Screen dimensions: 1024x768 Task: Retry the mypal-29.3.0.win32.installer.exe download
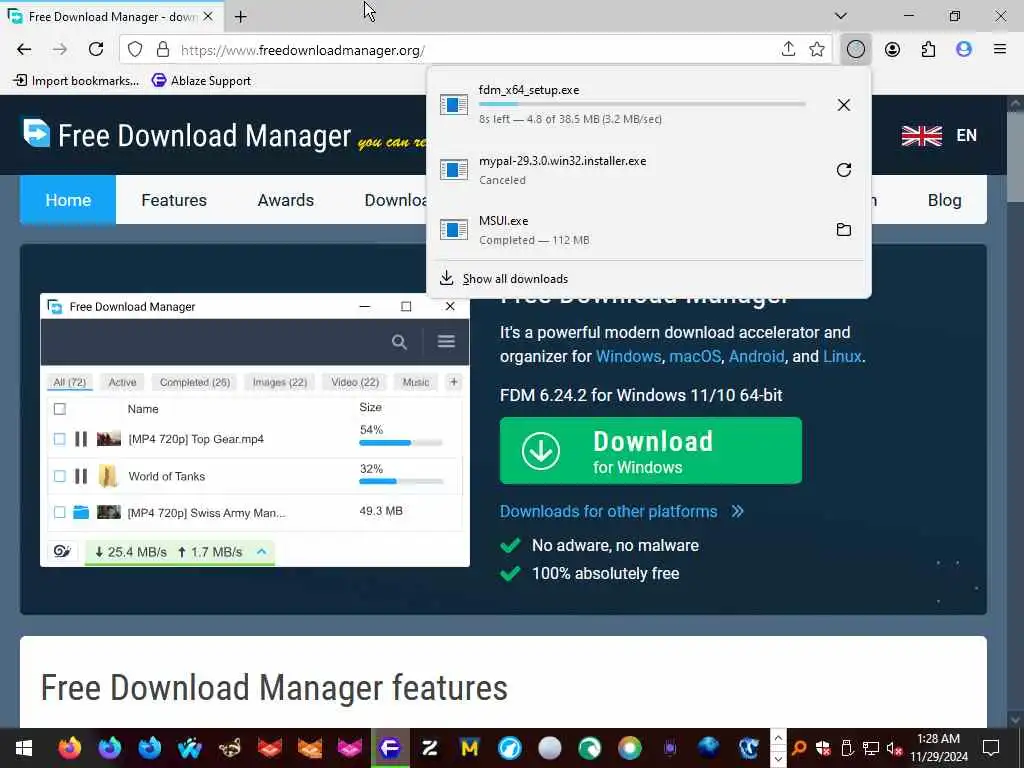point(844,170)
